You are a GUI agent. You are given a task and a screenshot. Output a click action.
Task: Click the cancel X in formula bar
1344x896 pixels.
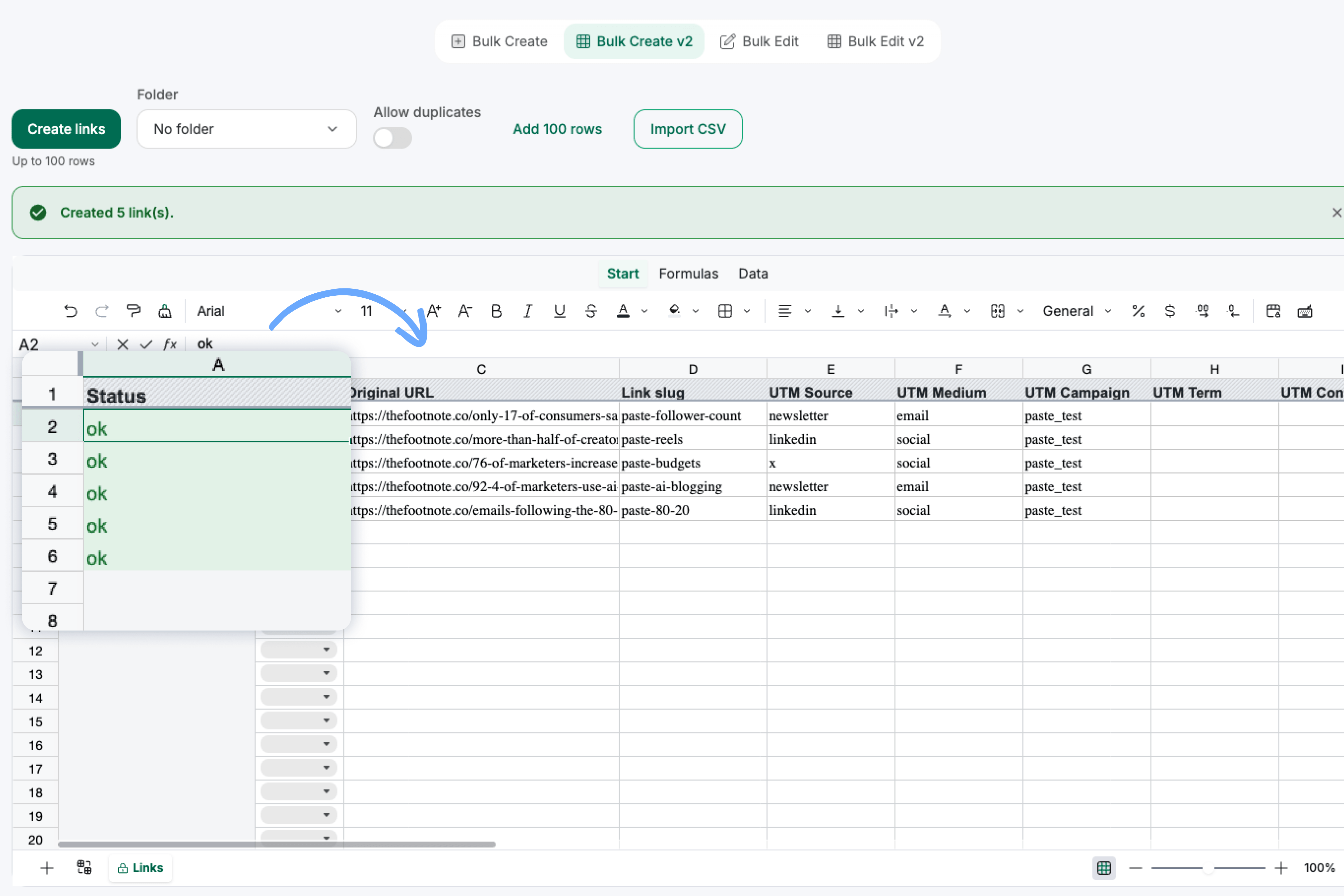(122, 344)
